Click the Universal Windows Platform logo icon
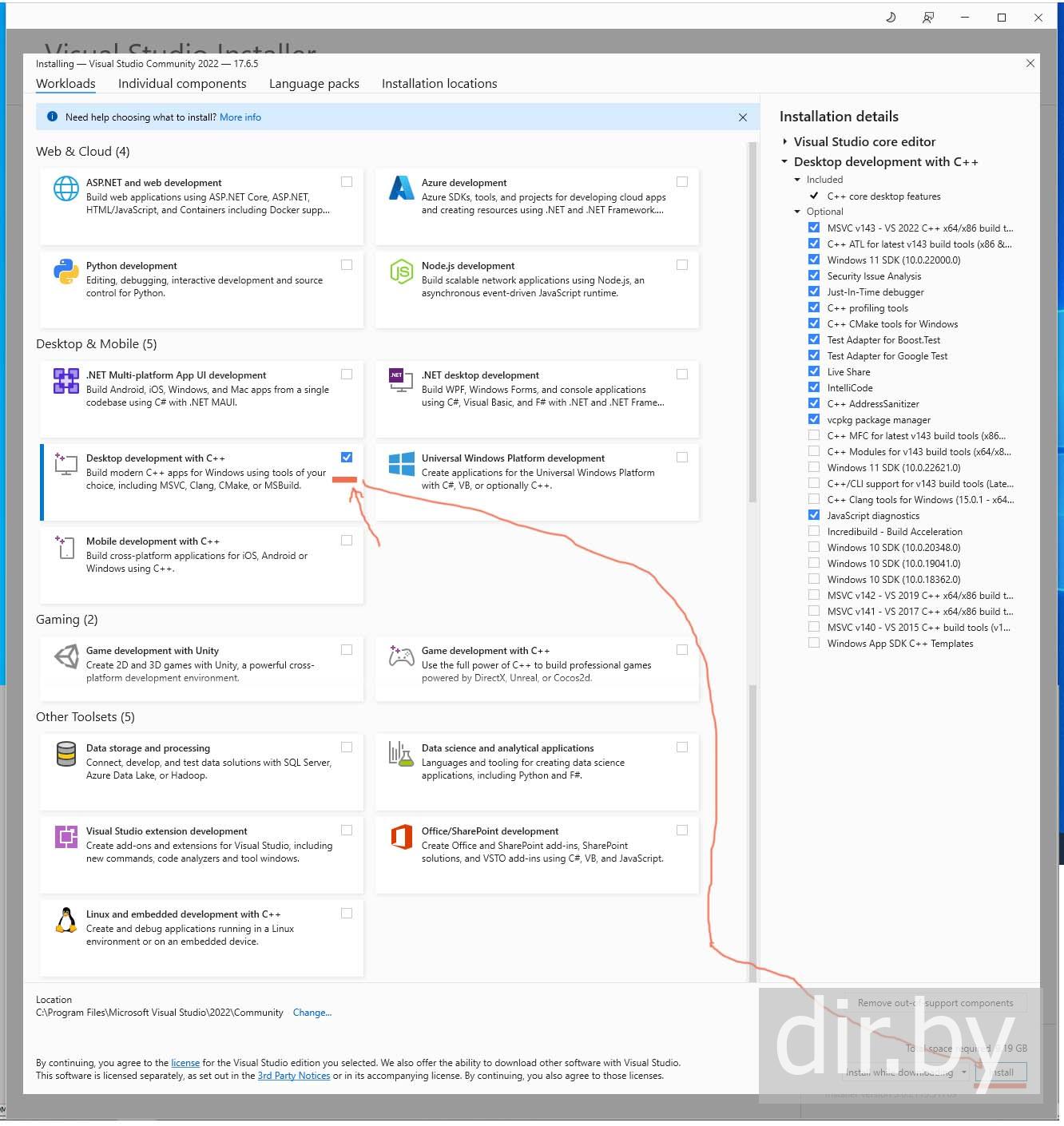 [401, 464]
